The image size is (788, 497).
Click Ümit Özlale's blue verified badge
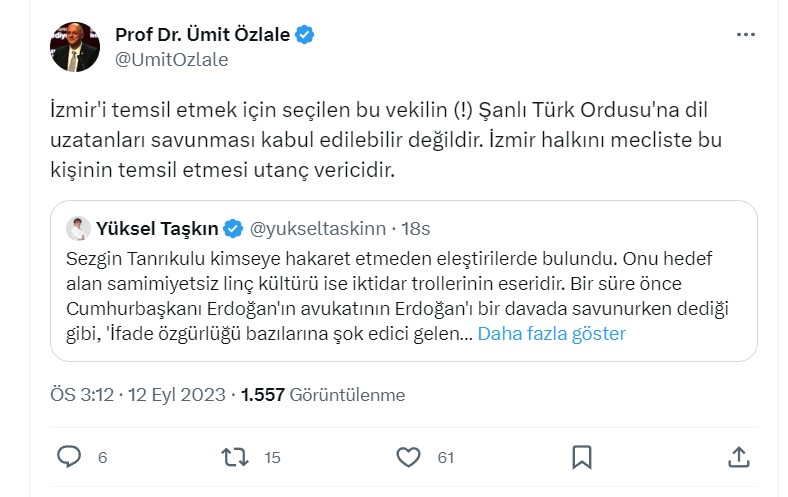point(305,35)
